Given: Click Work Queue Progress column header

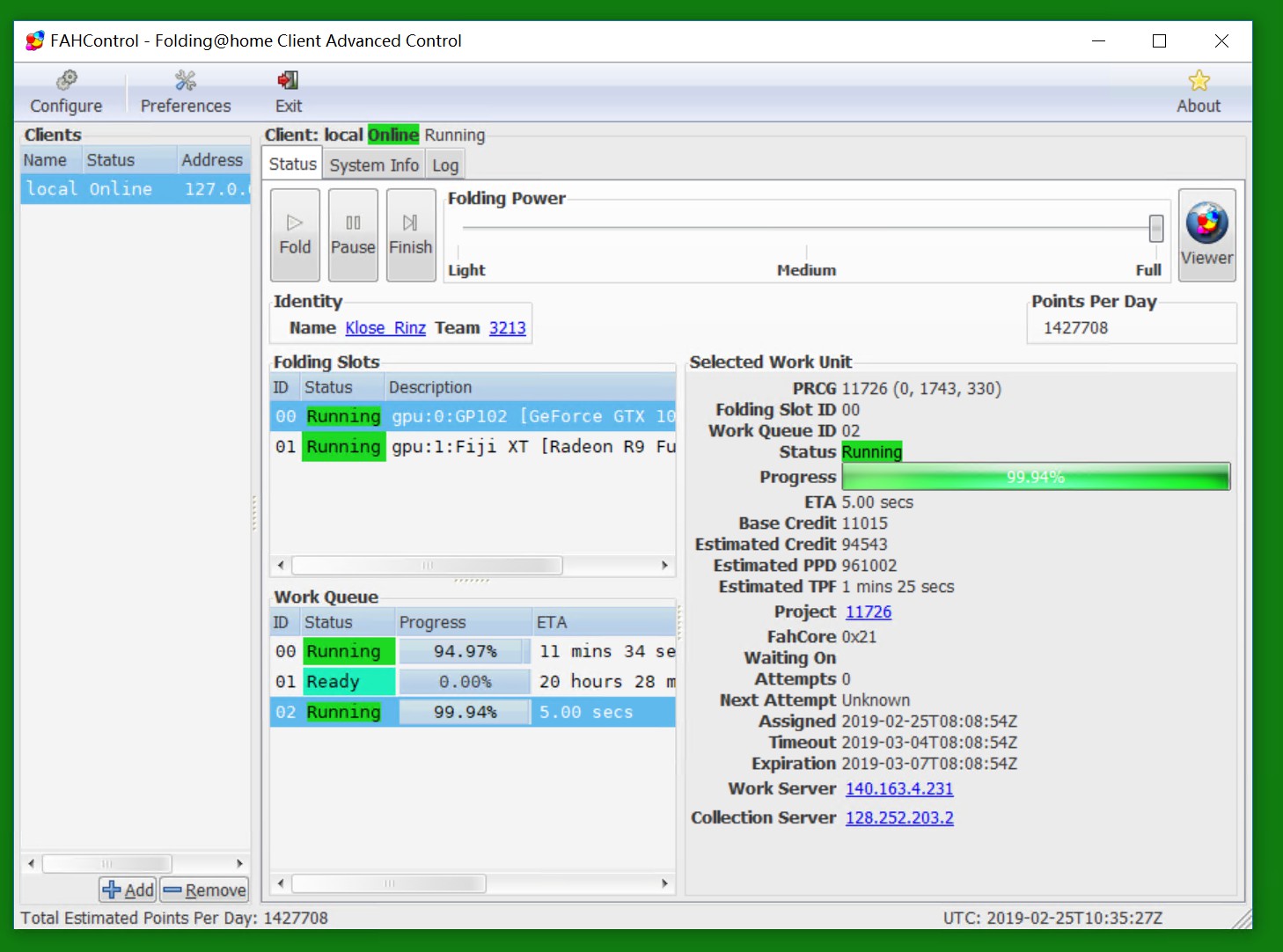Looking at the screenshot, I should click(x=463, y=622).
